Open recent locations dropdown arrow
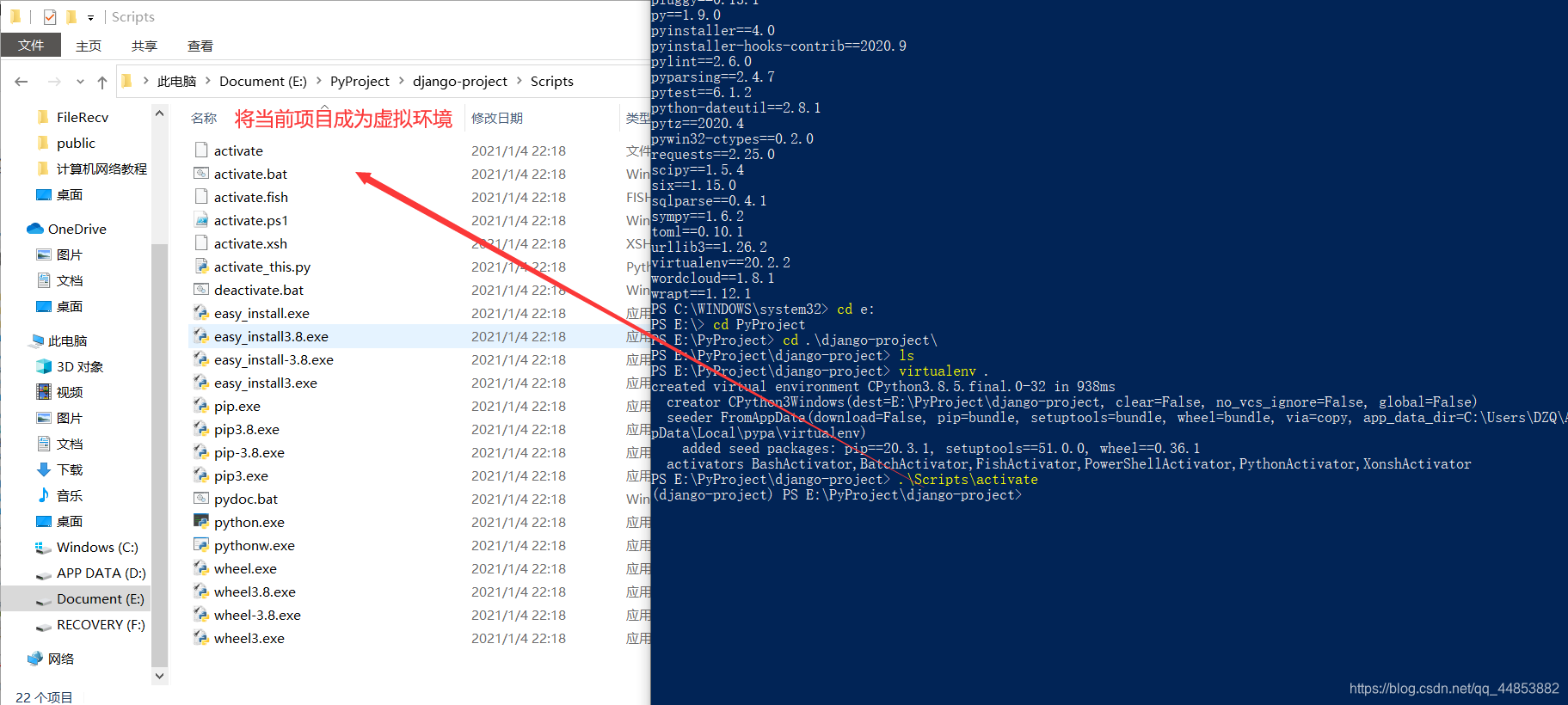1568x705 pixels. (x=80, y=82)
